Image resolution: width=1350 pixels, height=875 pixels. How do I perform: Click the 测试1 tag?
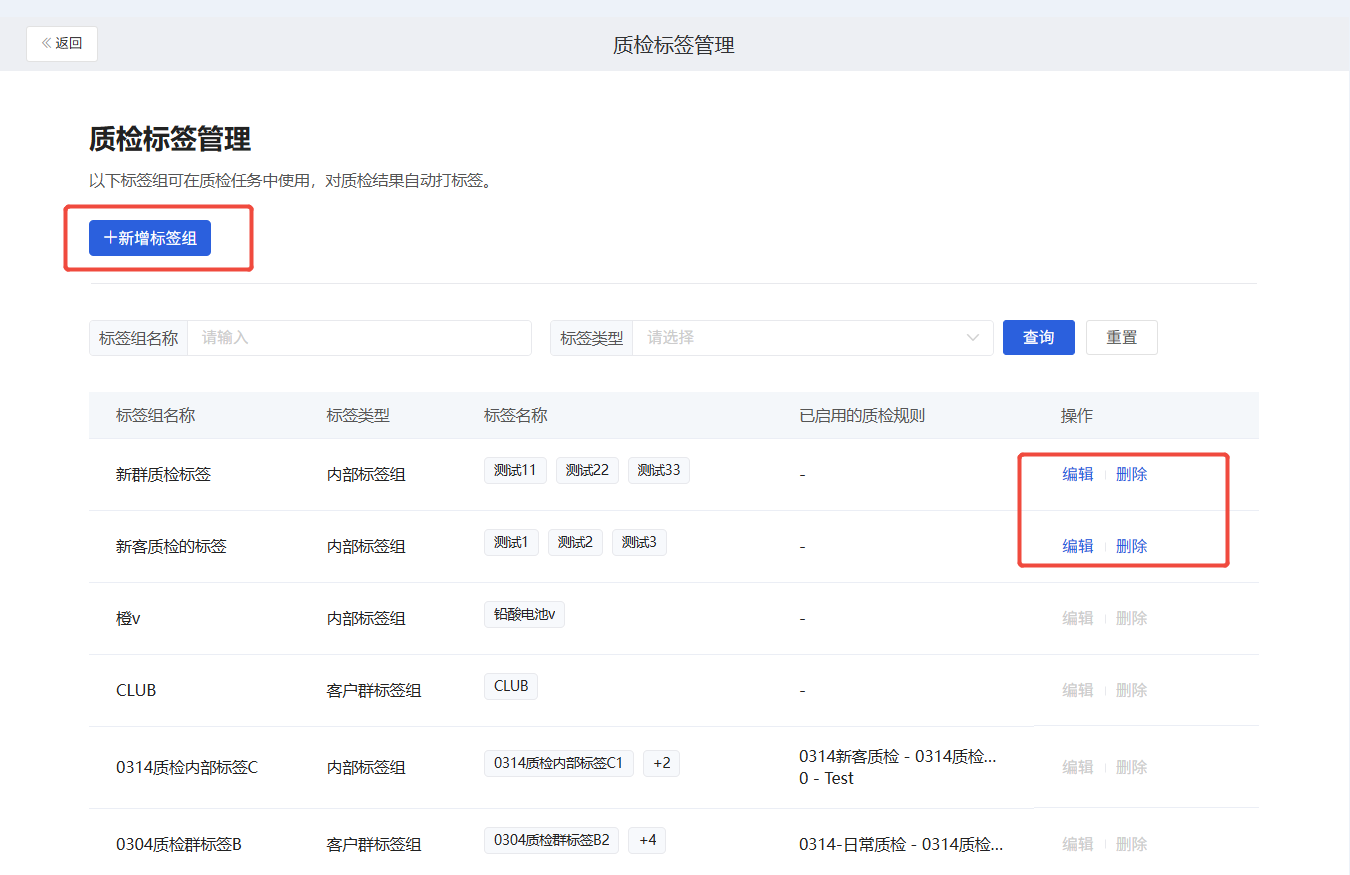coord(511,542)
